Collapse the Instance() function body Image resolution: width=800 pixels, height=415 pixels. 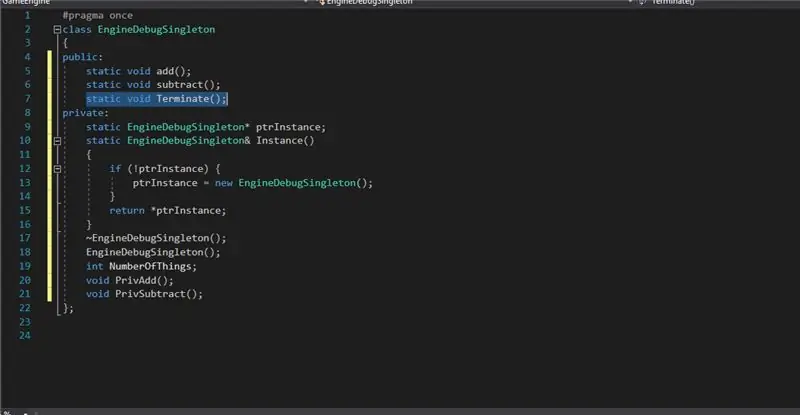click(x=57, y=141)
